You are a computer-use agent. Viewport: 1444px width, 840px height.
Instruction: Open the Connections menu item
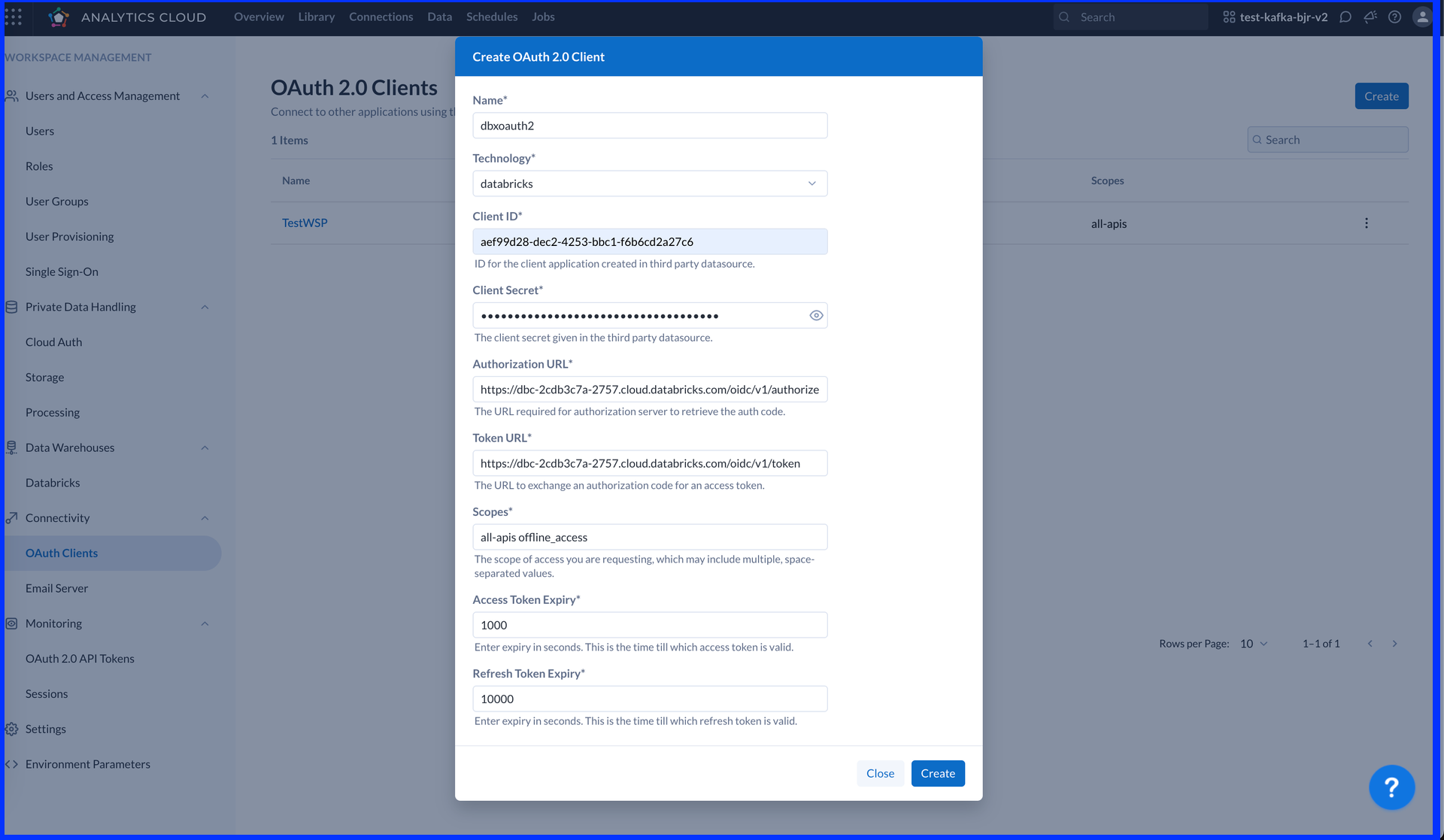[x=381, y=17]
